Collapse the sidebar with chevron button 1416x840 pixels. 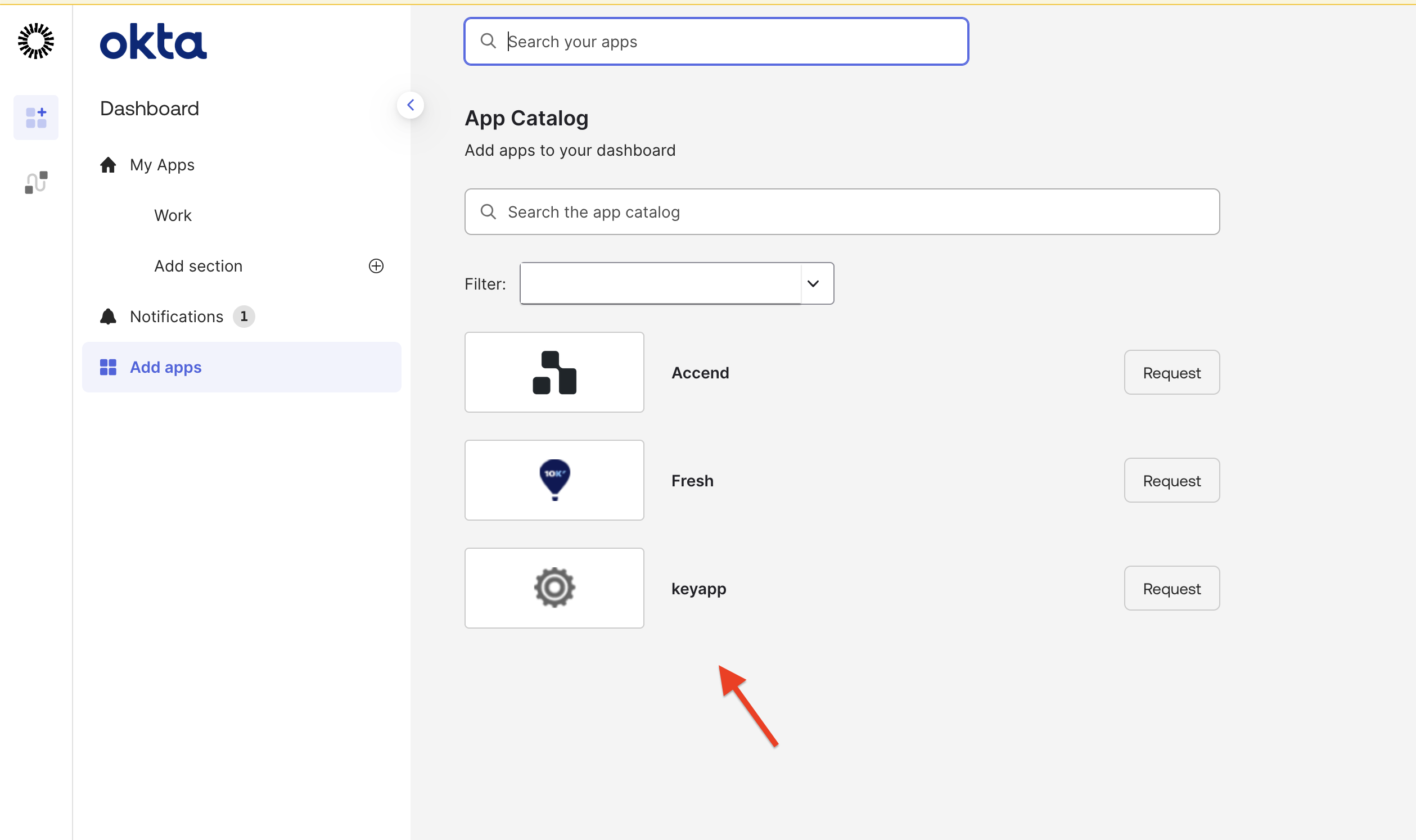coord(411,105)
